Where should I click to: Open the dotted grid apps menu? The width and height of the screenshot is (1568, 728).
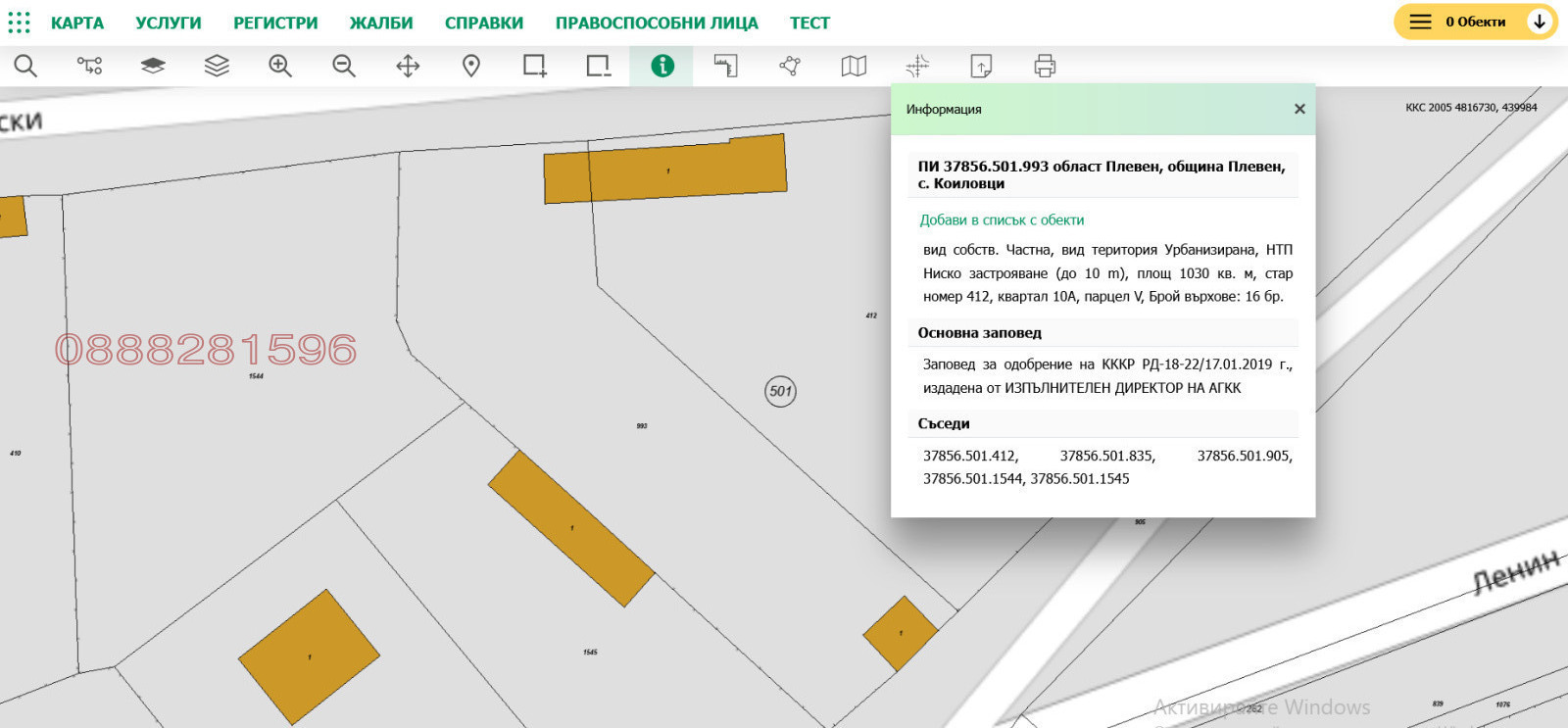pyautogui.click(x=19, y=23)
